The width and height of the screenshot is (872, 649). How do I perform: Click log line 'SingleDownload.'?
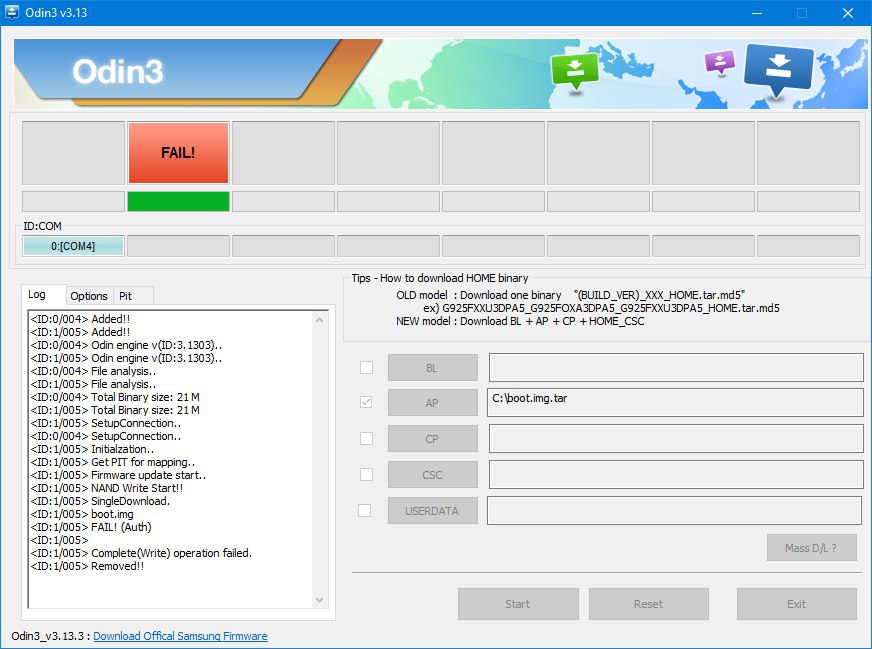tap(100, 501)
